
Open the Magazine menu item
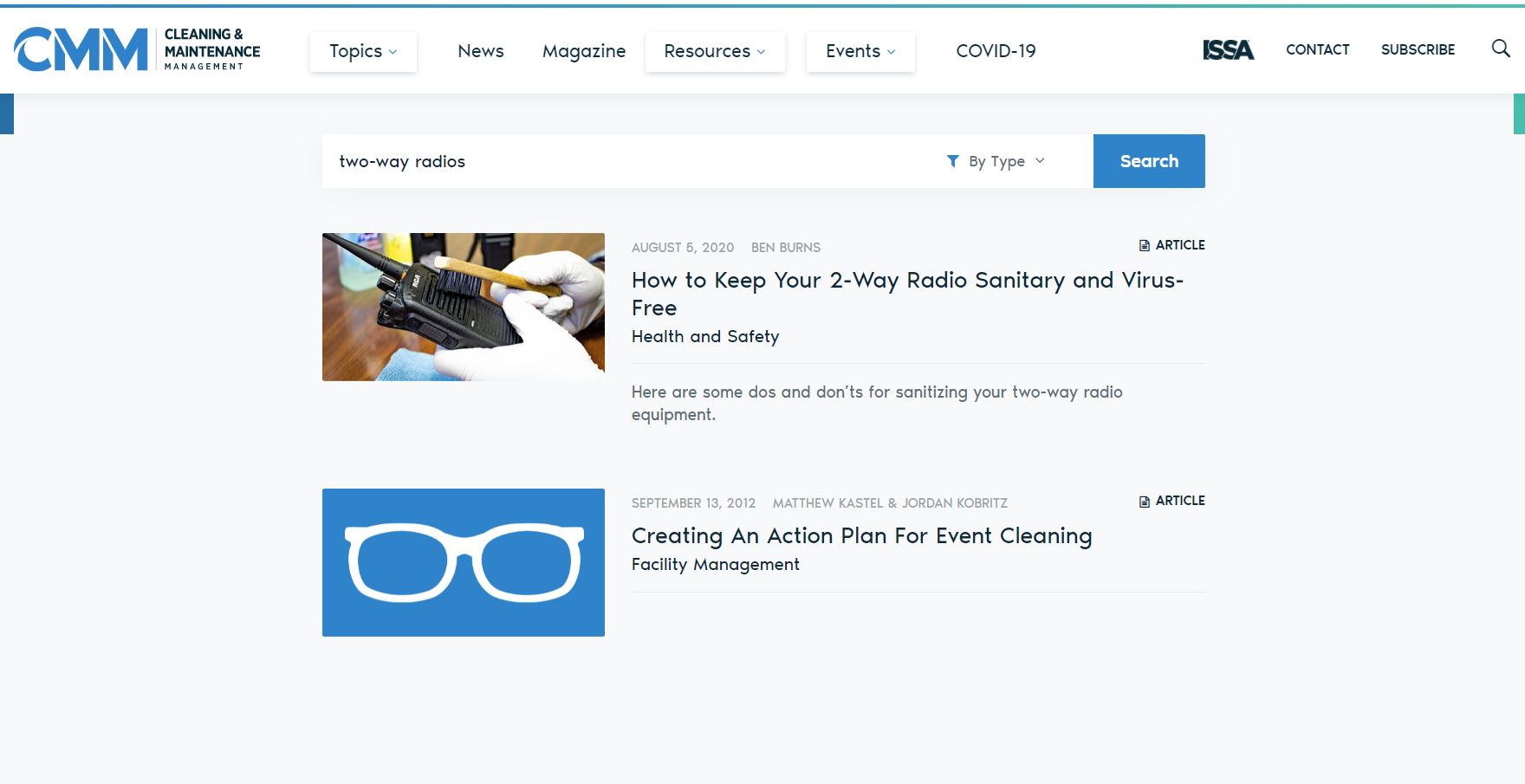(584, 51)
